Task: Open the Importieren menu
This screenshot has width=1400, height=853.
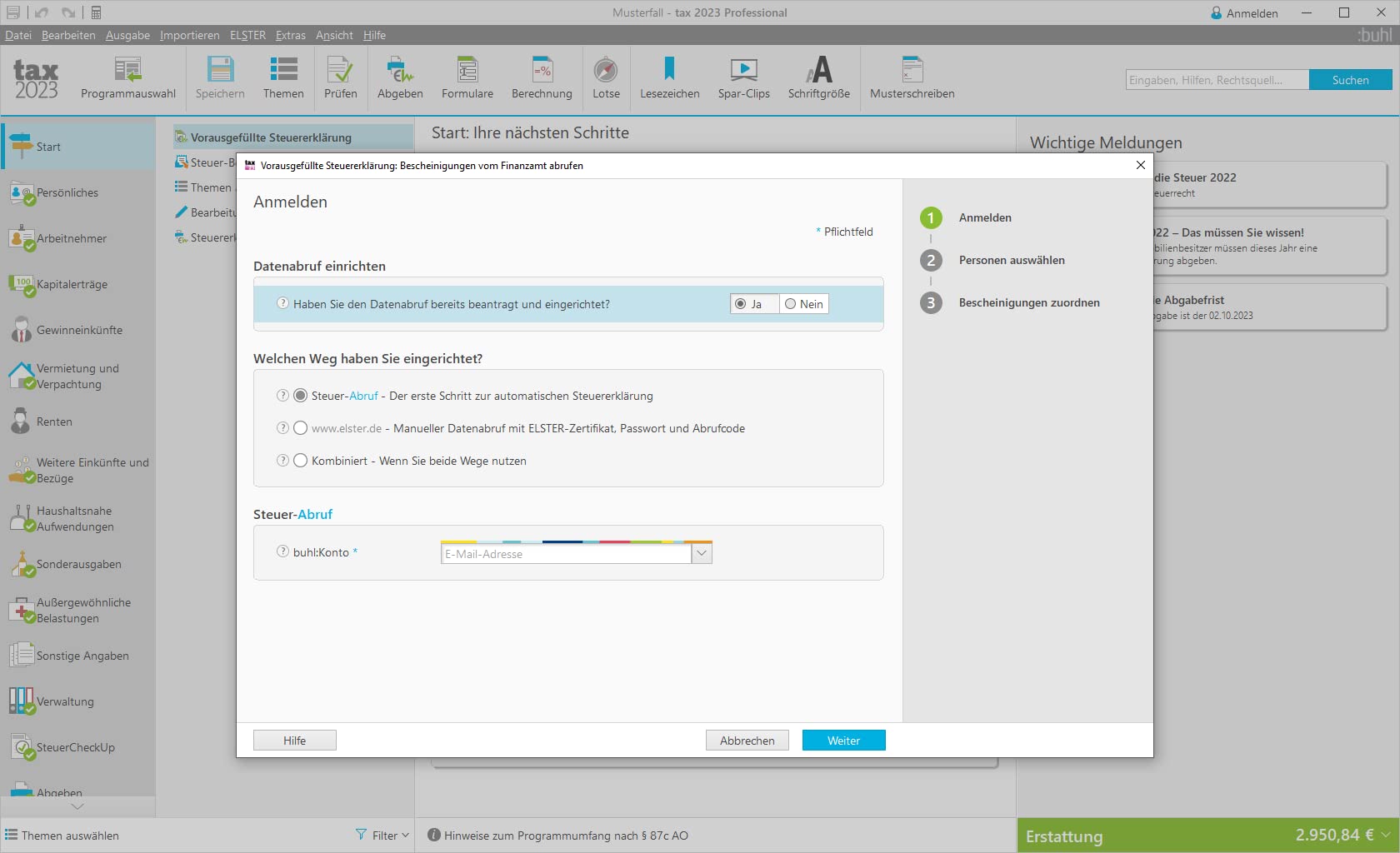Action: 190,35
